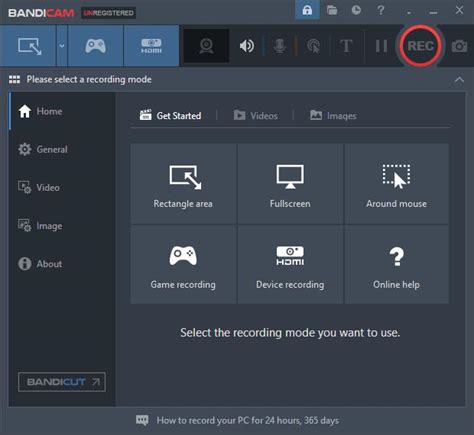This screenshot has height=435, width=474.
Task: Click the pause recording button
Action: (x=381, y=46)
